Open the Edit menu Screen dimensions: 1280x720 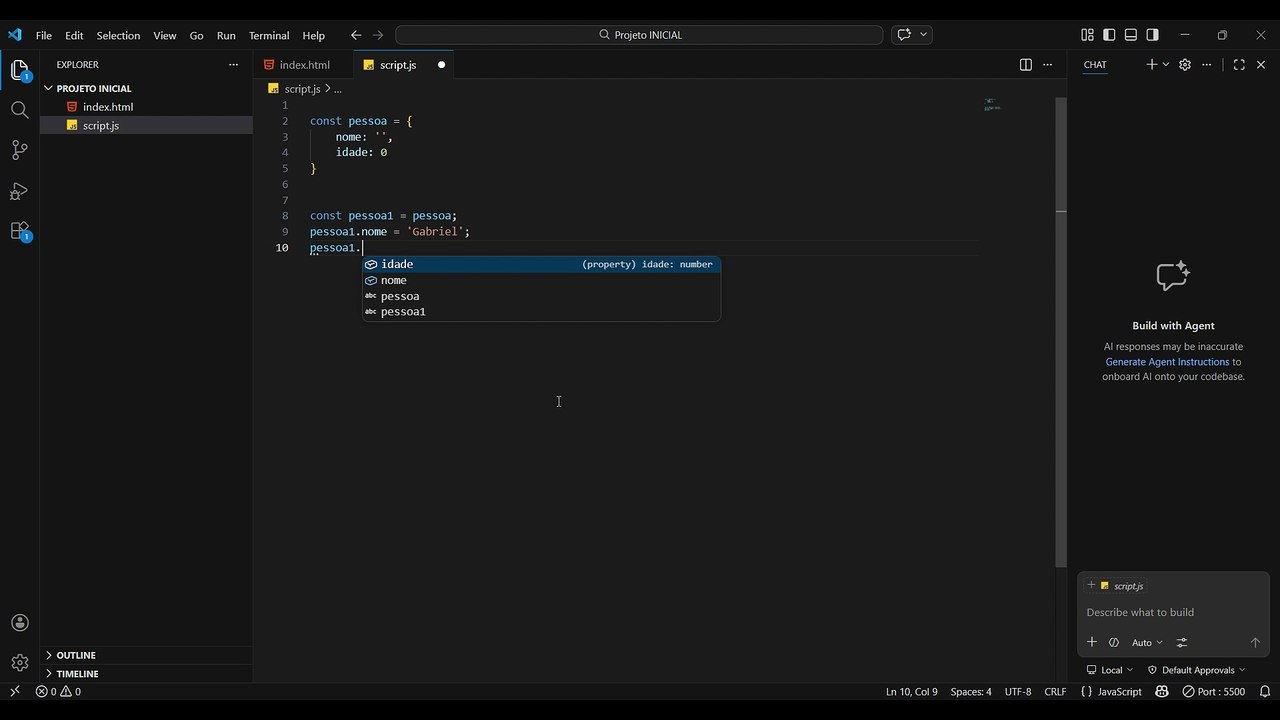[75, 35]
